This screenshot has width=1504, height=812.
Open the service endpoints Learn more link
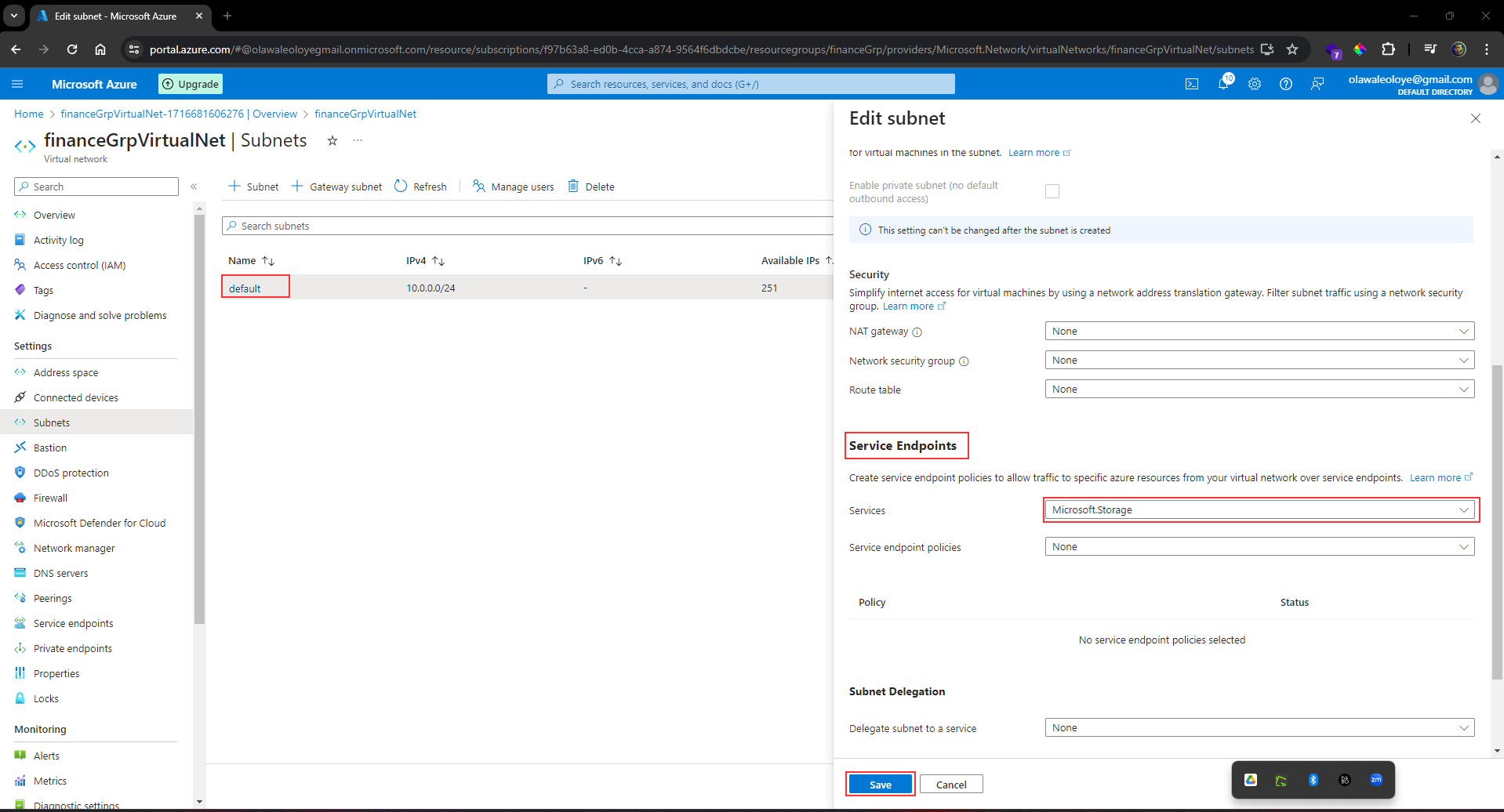click(x=1437, y=477)
